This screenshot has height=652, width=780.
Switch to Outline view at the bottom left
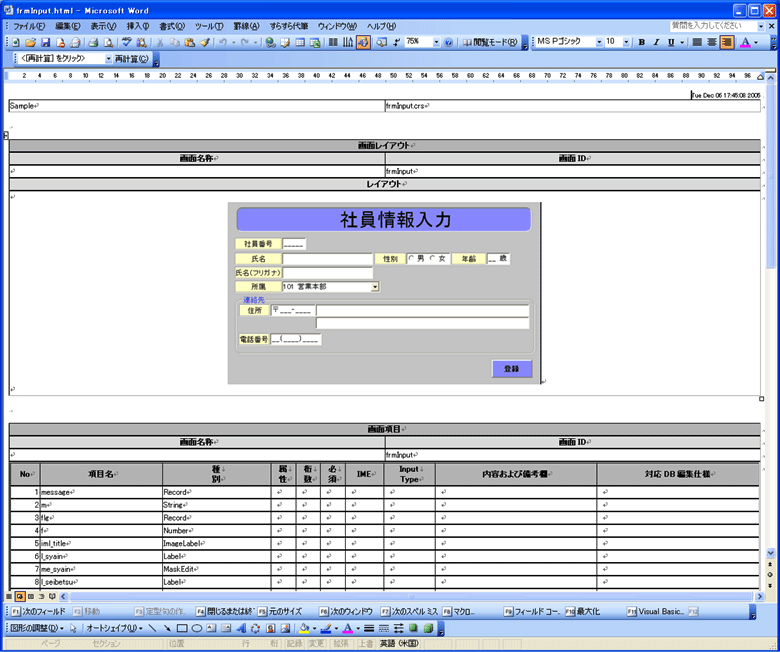coord(41,596)
